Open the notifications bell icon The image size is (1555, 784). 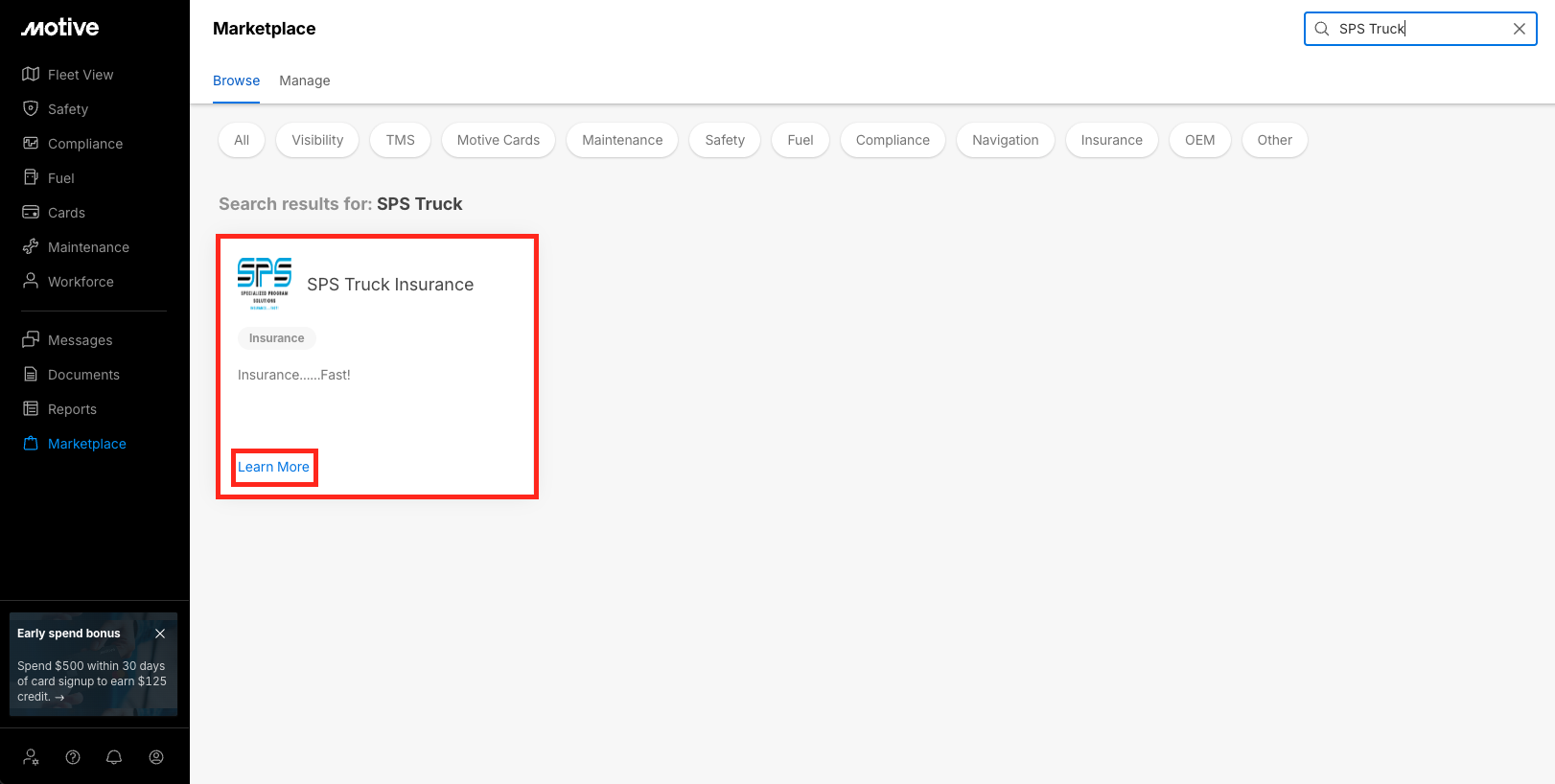[114, 757]
